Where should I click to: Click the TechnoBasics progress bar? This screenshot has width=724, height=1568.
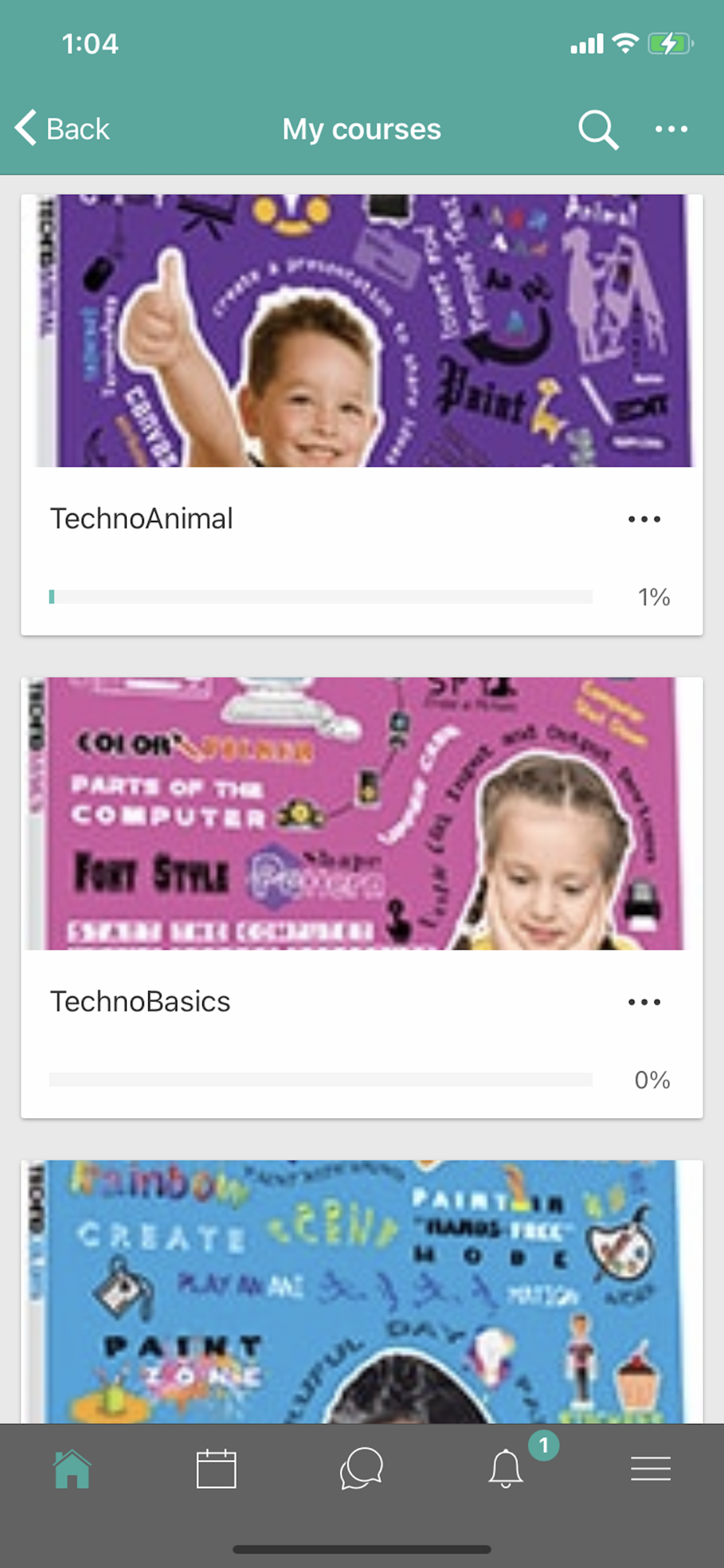[x=320, y=1080]
